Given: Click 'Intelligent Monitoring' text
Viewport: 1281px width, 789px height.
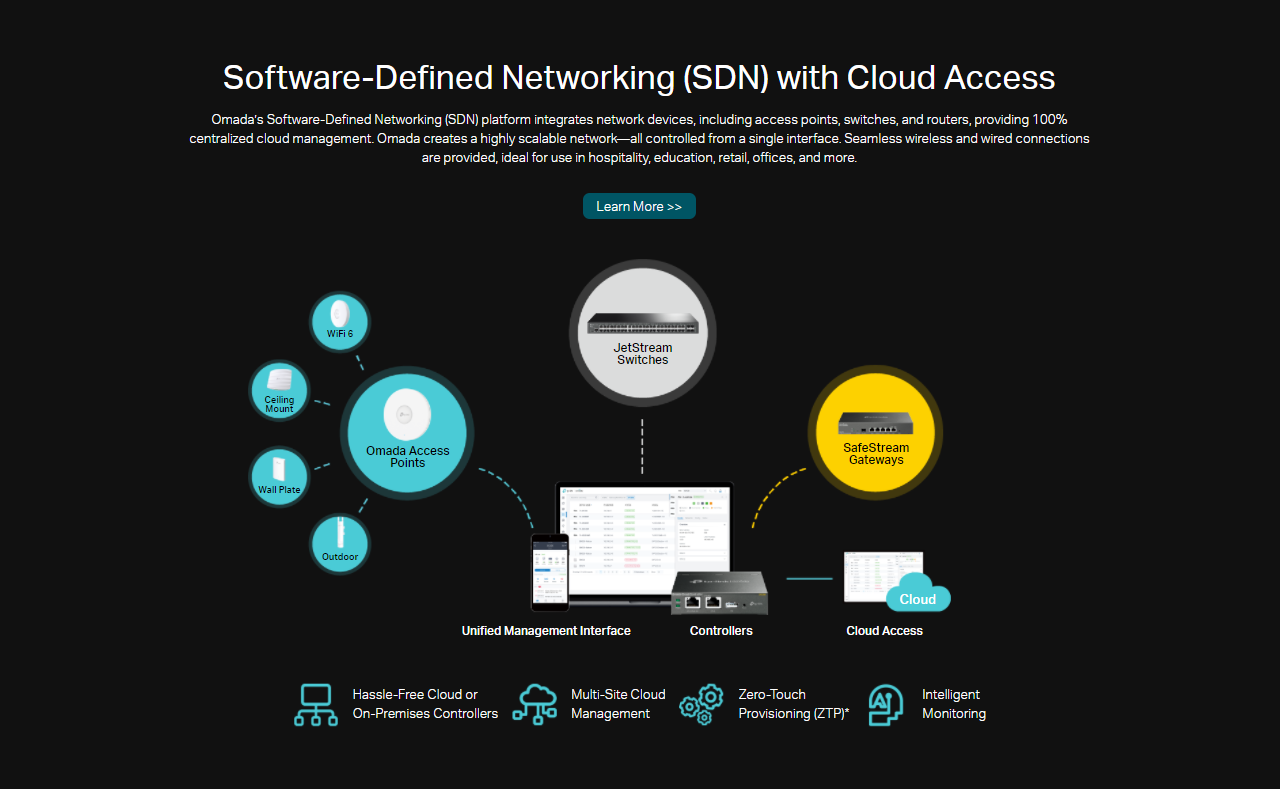Looking at the screenshot, I should pos(954,704).
